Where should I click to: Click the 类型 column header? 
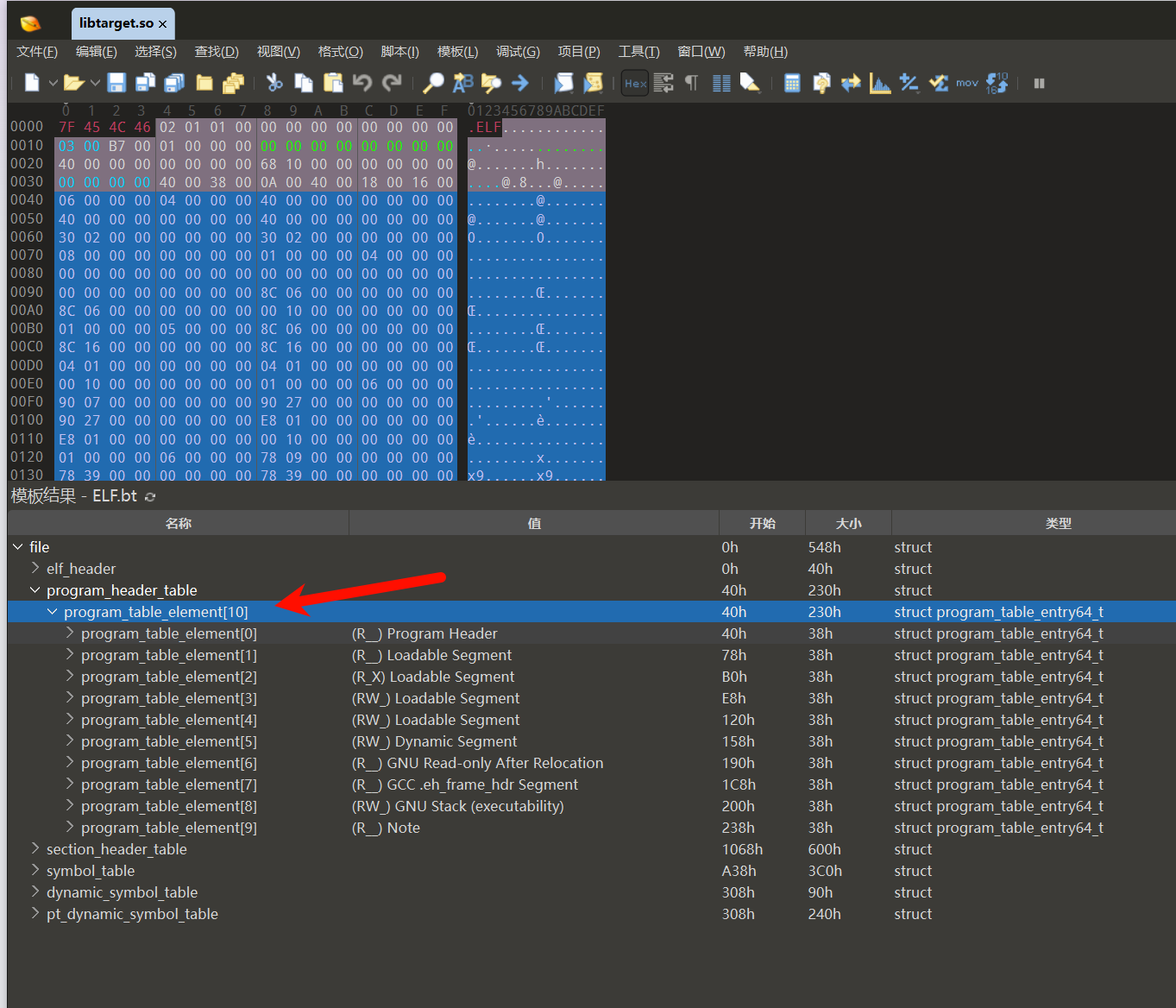click(x=1058, y=523)
